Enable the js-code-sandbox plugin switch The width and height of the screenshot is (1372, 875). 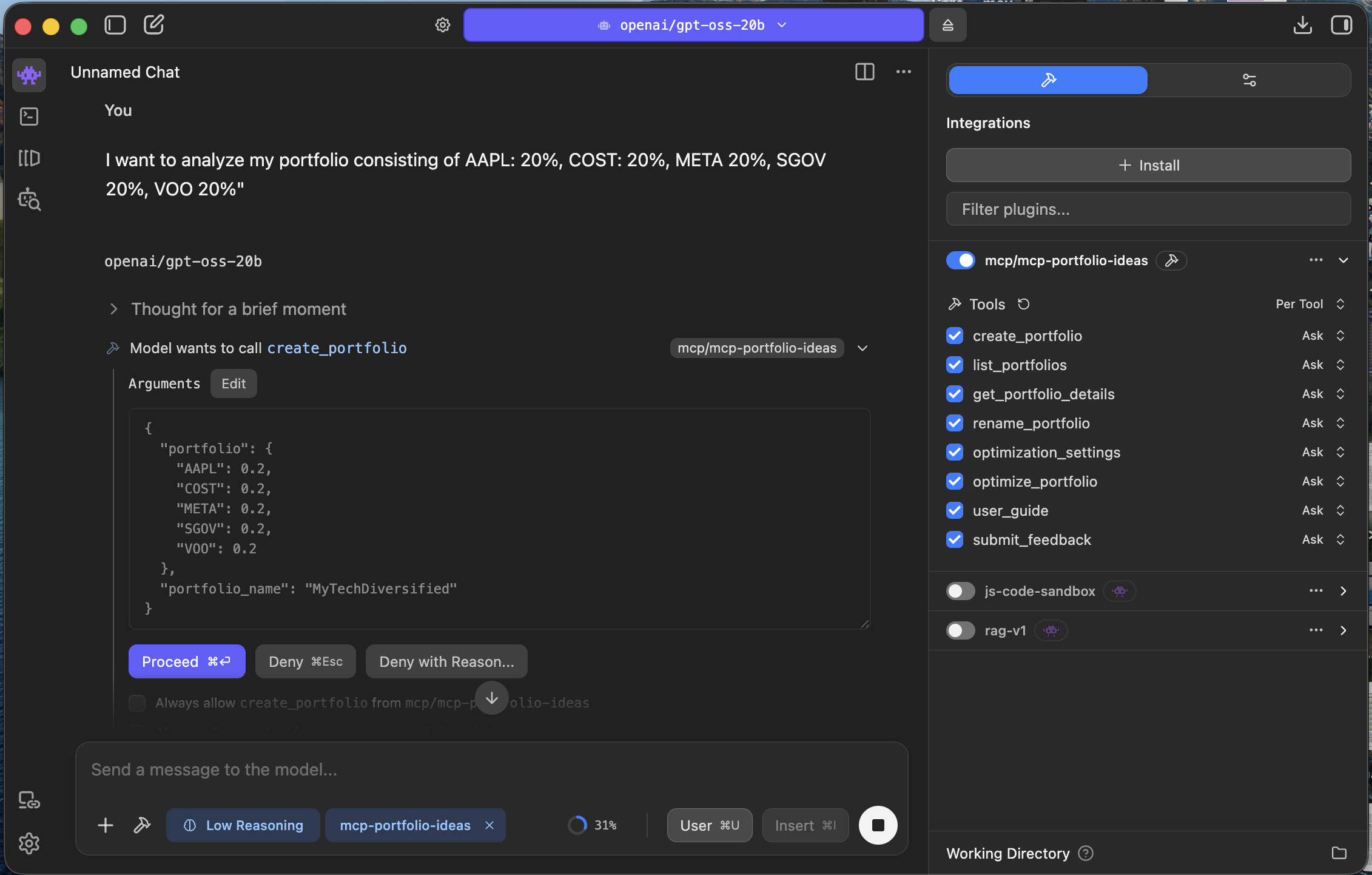click(961, 591)
